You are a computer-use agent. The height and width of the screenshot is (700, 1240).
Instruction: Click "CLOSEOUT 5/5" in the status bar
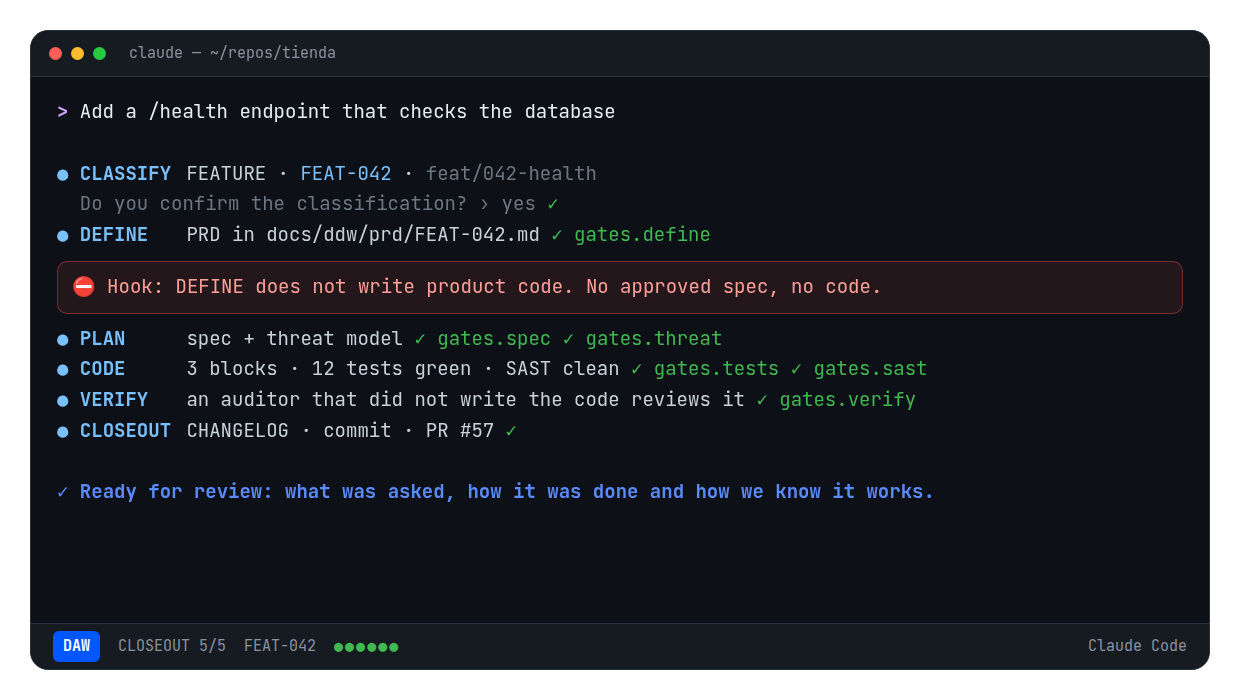172,646
